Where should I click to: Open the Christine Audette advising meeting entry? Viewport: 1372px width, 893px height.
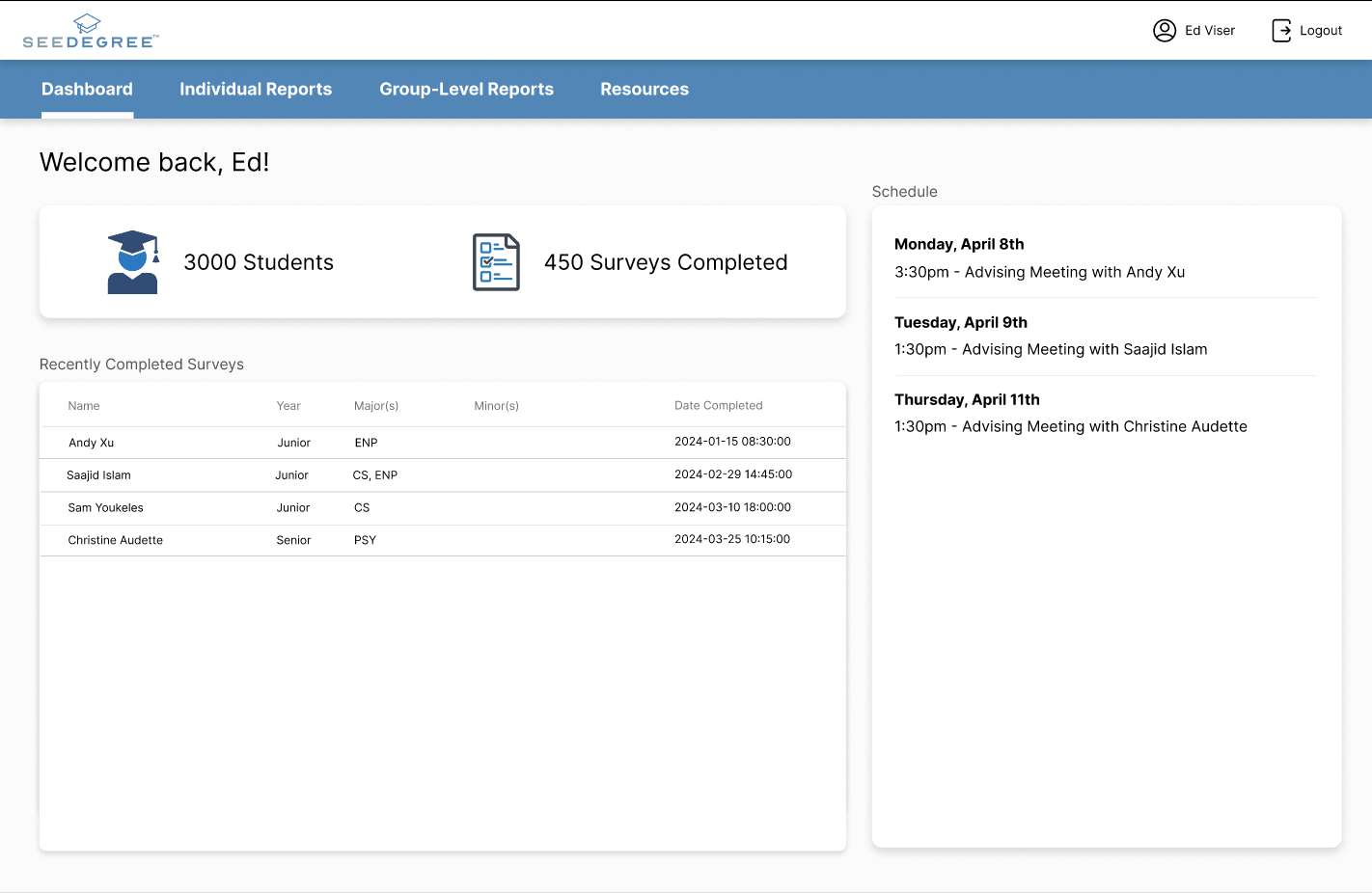click(1071, 426)
